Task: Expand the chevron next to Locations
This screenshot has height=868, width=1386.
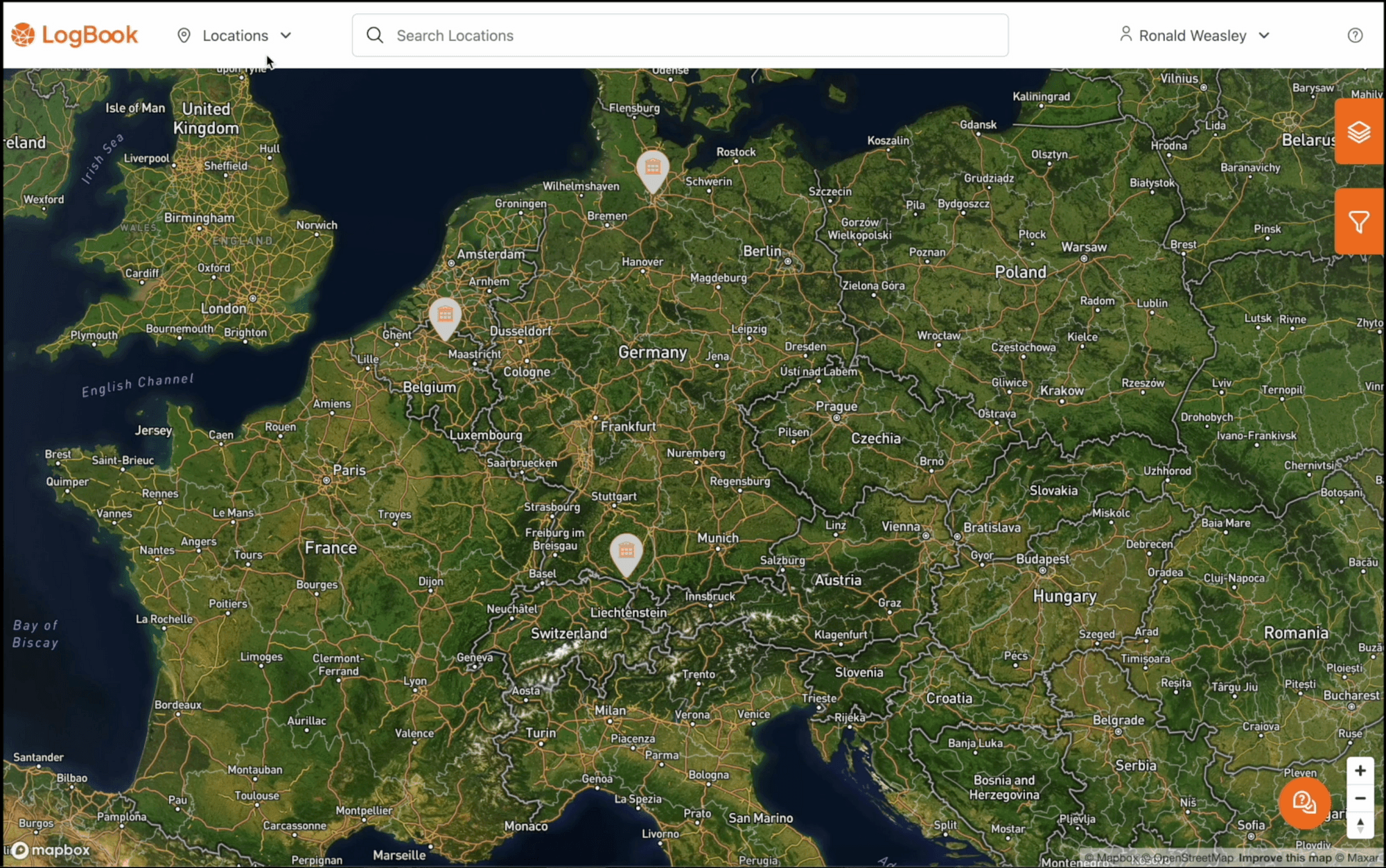Action: click(286, 35)
